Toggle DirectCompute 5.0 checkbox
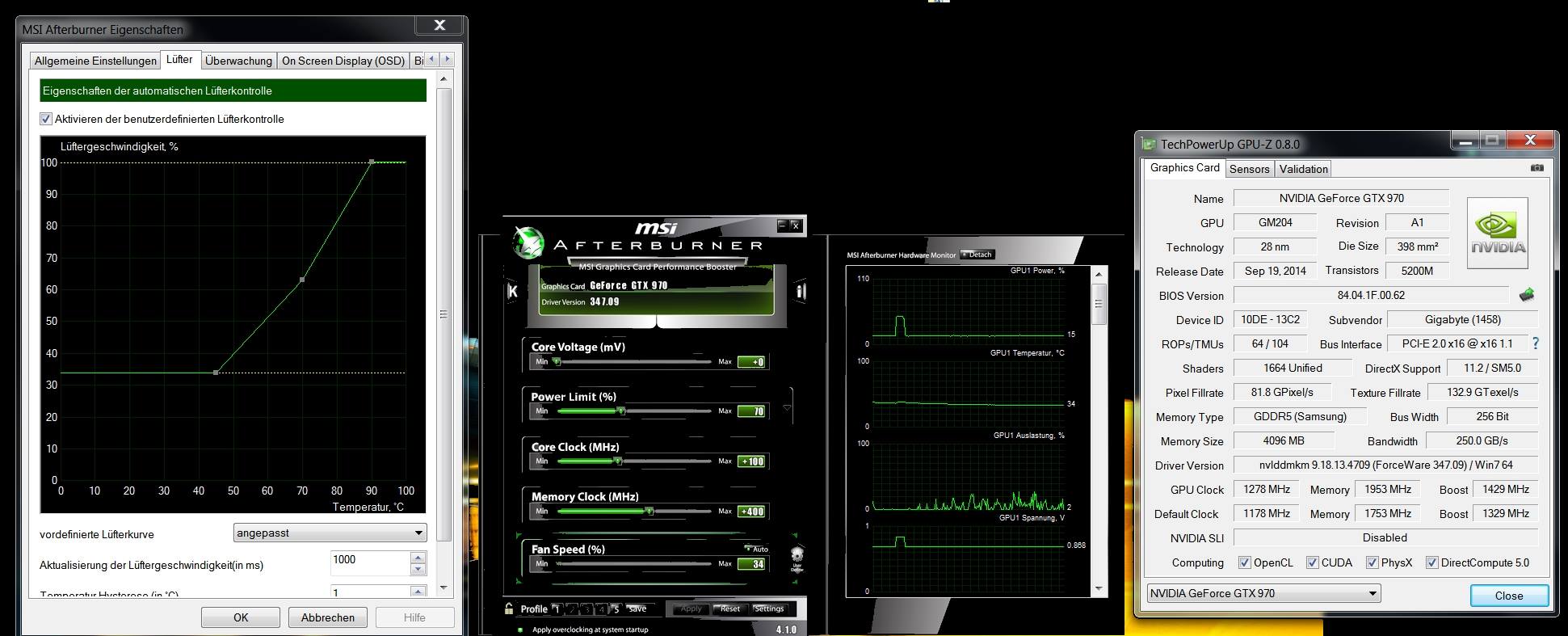Viewport: 1568px width, 636px height. click(x=1431, y=562)
